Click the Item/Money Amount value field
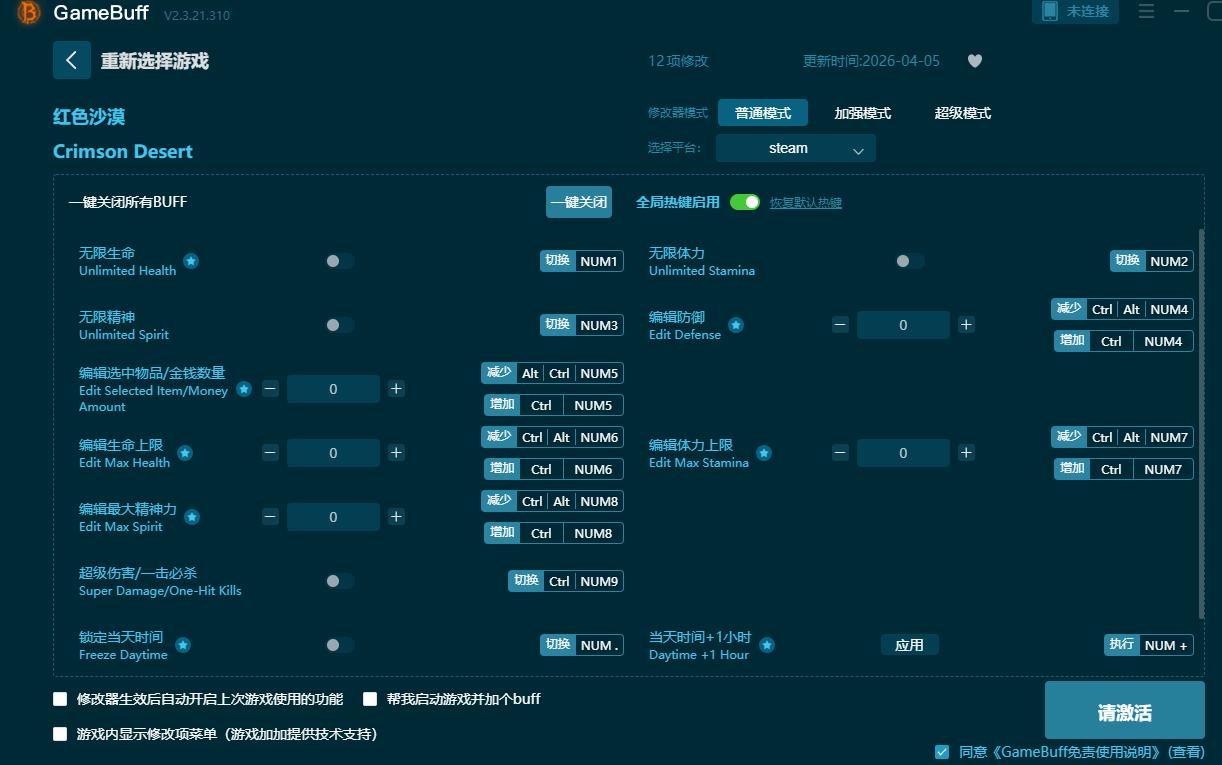Viewport: 1222px width, 765px height. pyautogui.click(x=333, y=389)
